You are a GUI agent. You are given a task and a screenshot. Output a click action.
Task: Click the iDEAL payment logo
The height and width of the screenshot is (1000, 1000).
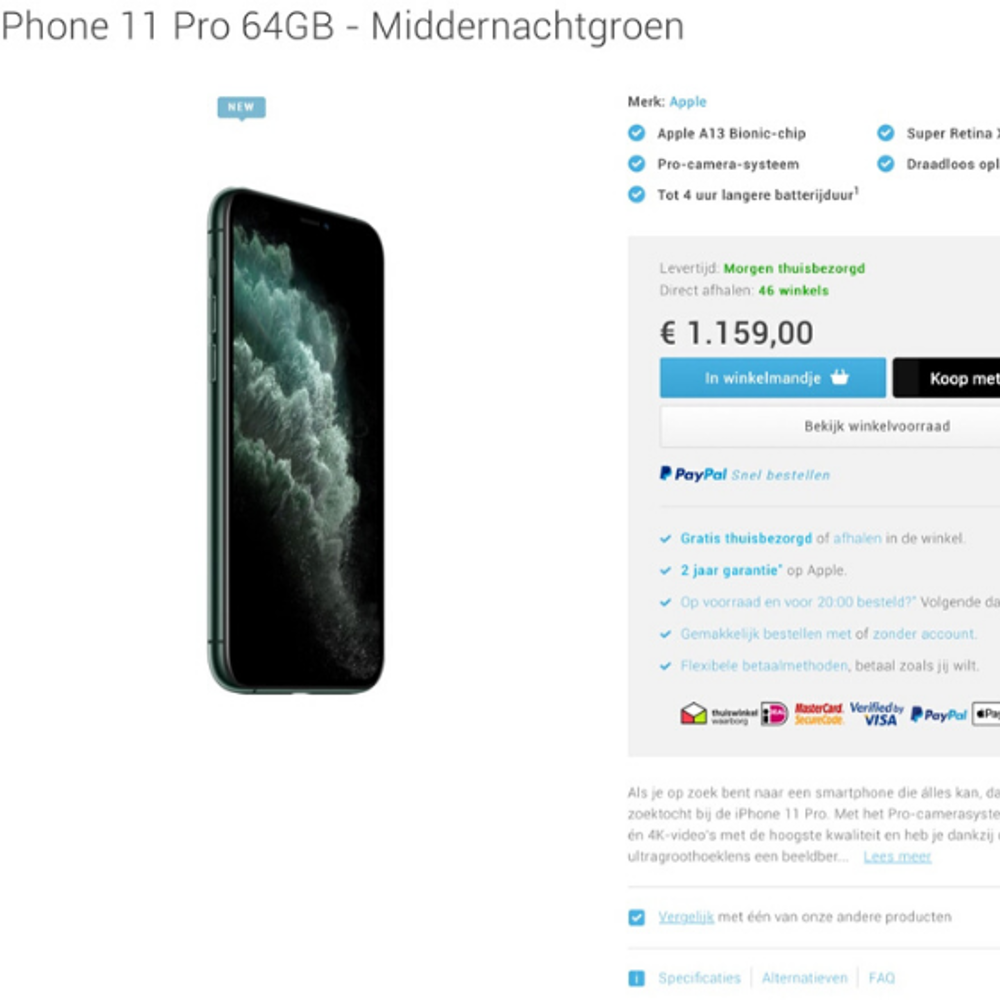(x=774, y=714)
